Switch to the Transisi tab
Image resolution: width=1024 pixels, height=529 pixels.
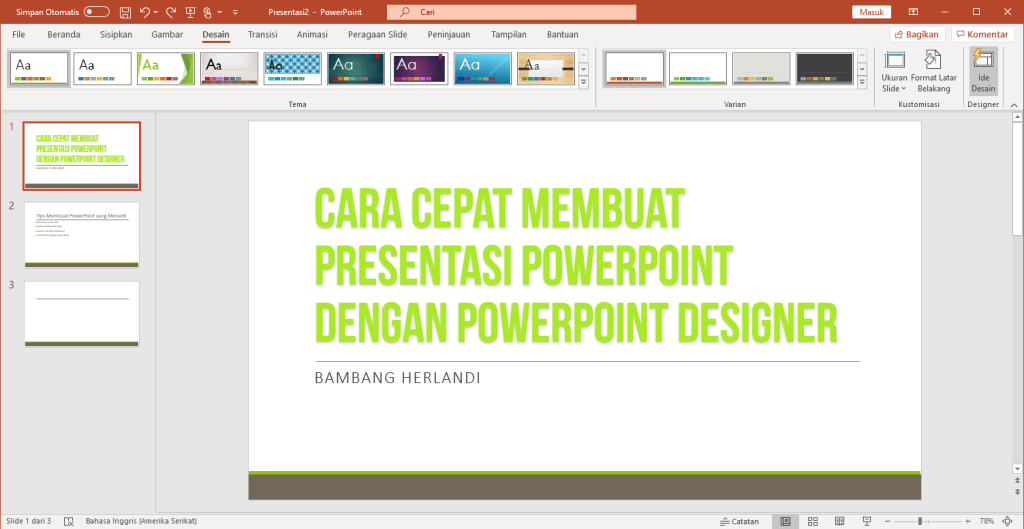[x=263, y=35]
